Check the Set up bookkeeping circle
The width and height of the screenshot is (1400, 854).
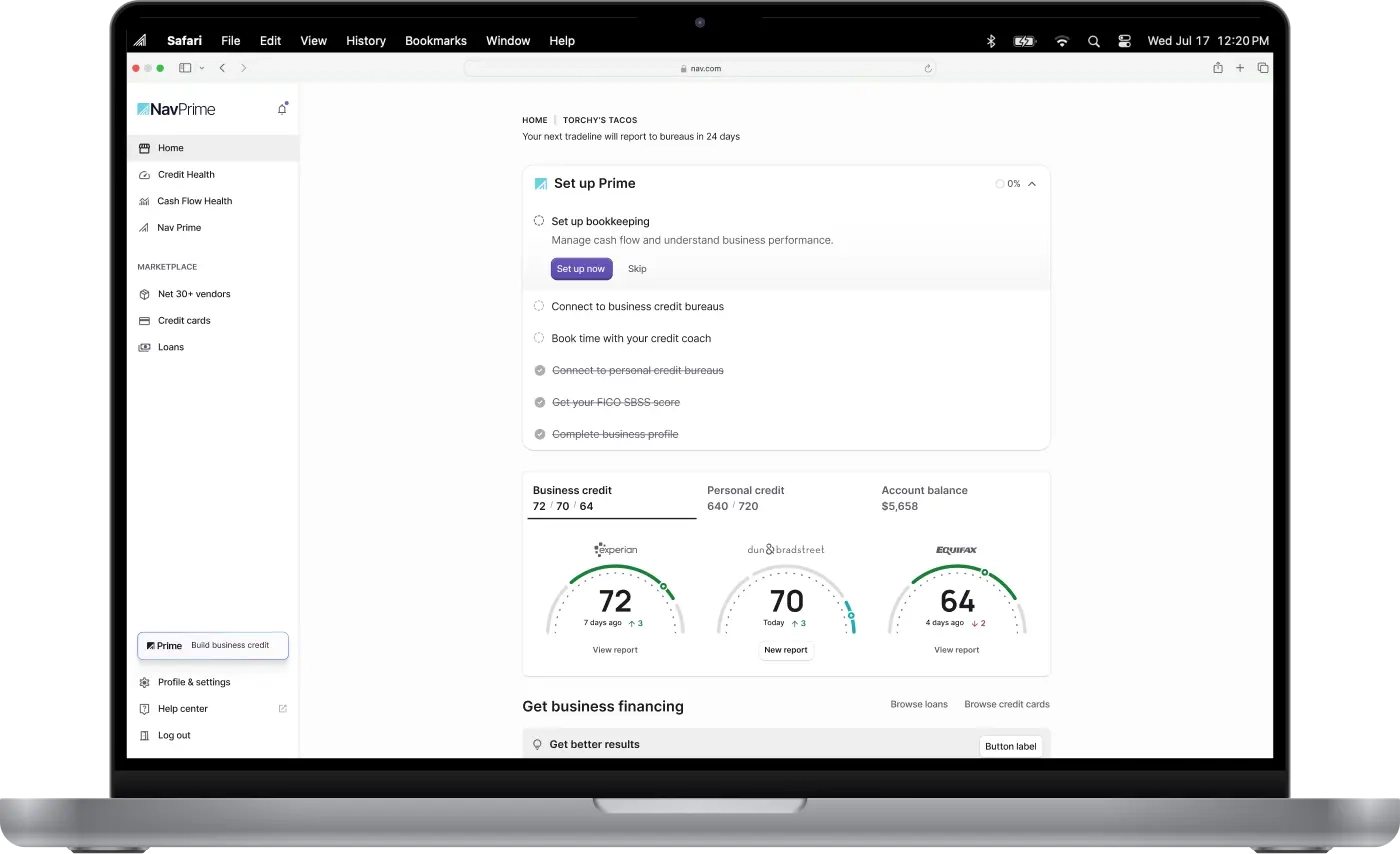click(539, 221)
